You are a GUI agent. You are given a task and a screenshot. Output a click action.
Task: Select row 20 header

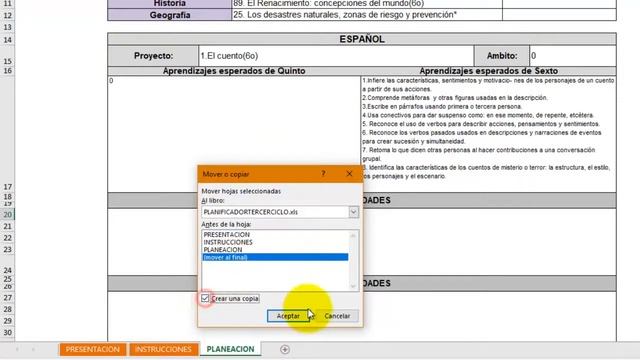7,215
